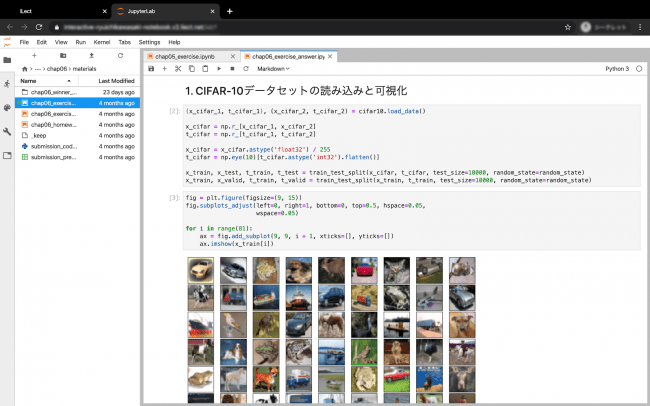This screenshot has height=406, width=650.
Task: Click the Python 3 kernel name
Action: [x=617, y=68]
